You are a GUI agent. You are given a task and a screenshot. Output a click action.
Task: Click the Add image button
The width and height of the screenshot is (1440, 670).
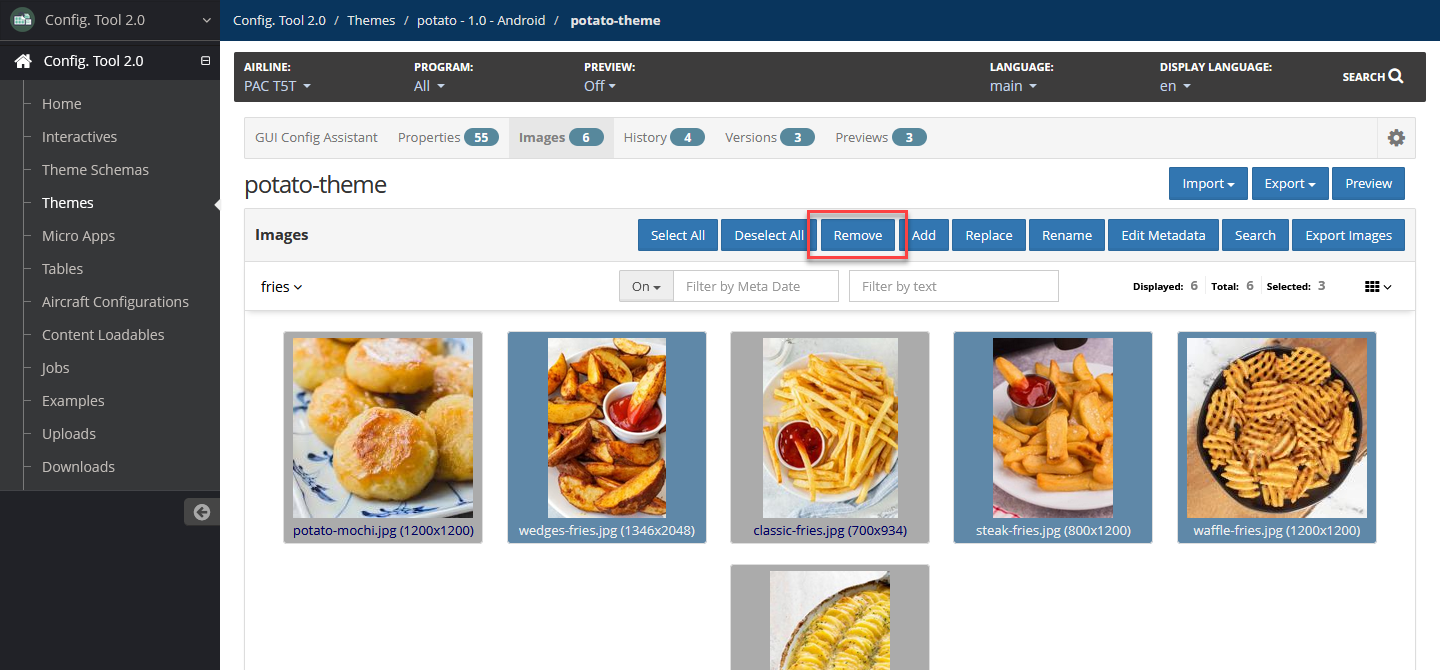pos(924,235)
